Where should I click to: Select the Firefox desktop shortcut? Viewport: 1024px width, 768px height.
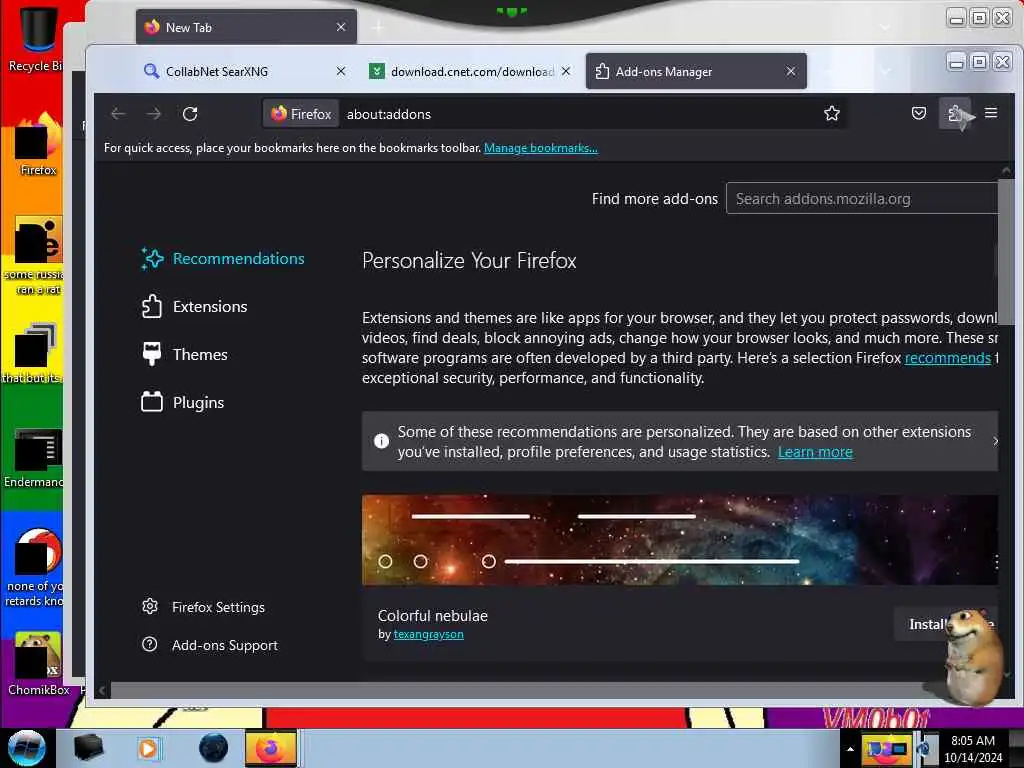pyautogui.click(x=38, y=144)
